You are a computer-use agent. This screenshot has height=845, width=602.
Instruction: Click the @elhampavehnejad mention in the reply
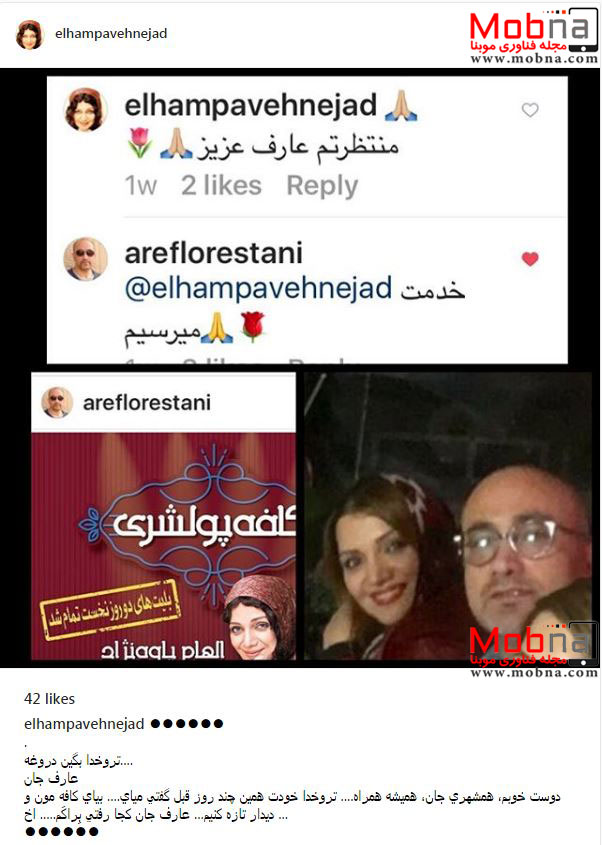[258, 288]
